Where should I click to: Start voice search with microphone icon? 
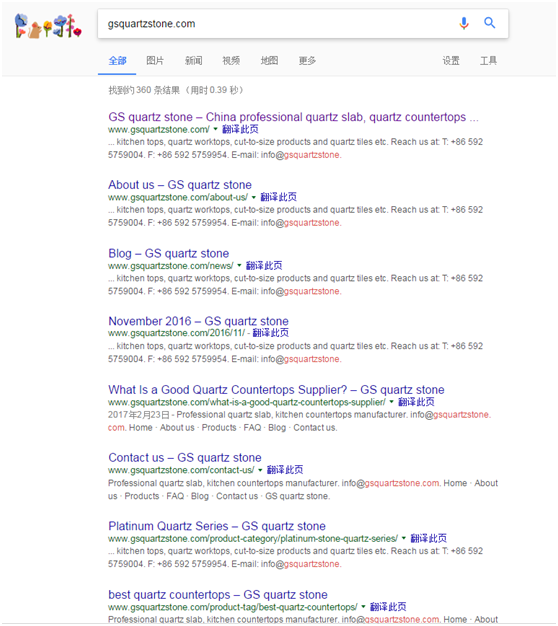[x=464, y=23]
